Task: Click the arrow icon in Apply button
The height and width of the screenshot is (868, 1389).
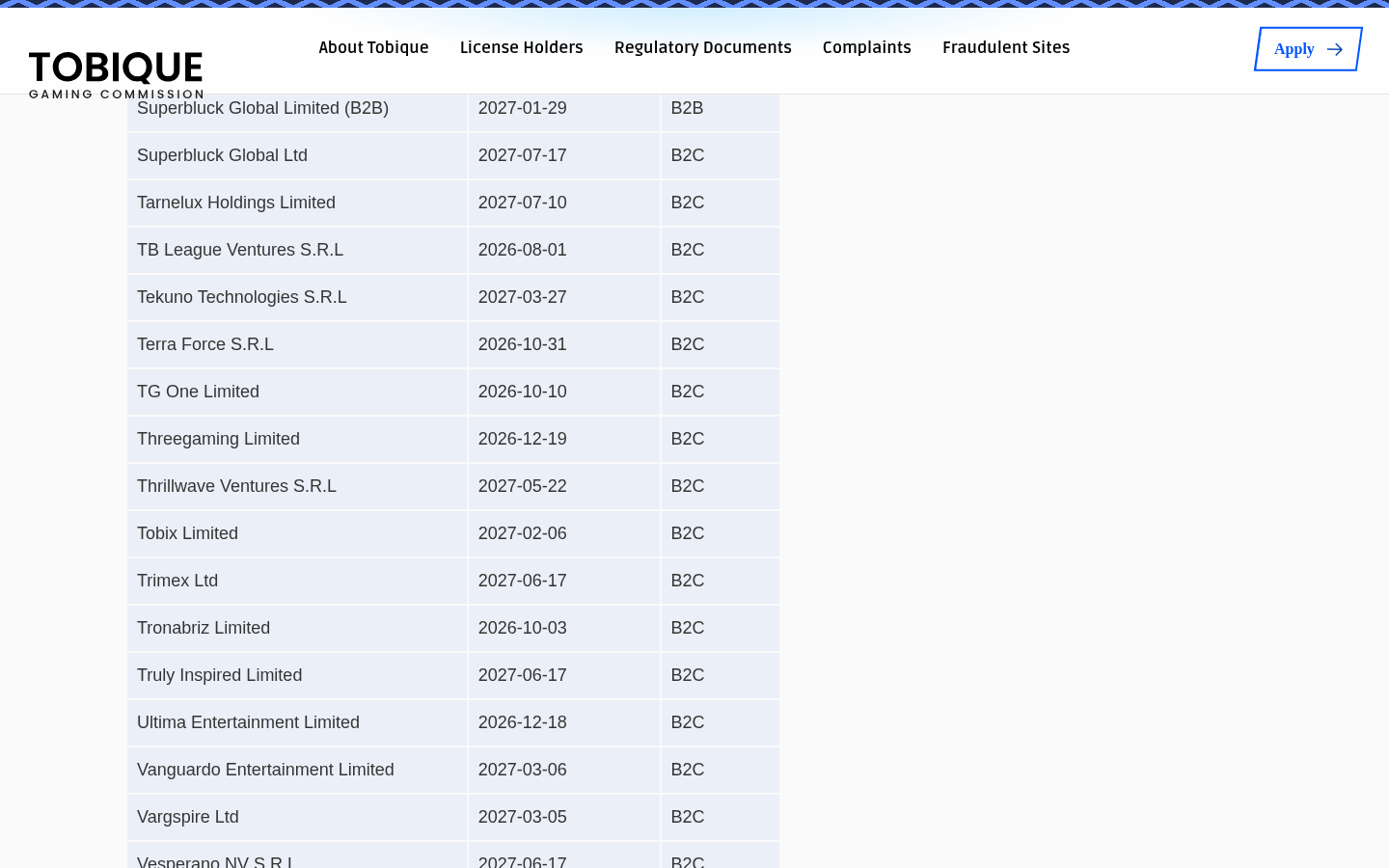Action: [1335, 49]
